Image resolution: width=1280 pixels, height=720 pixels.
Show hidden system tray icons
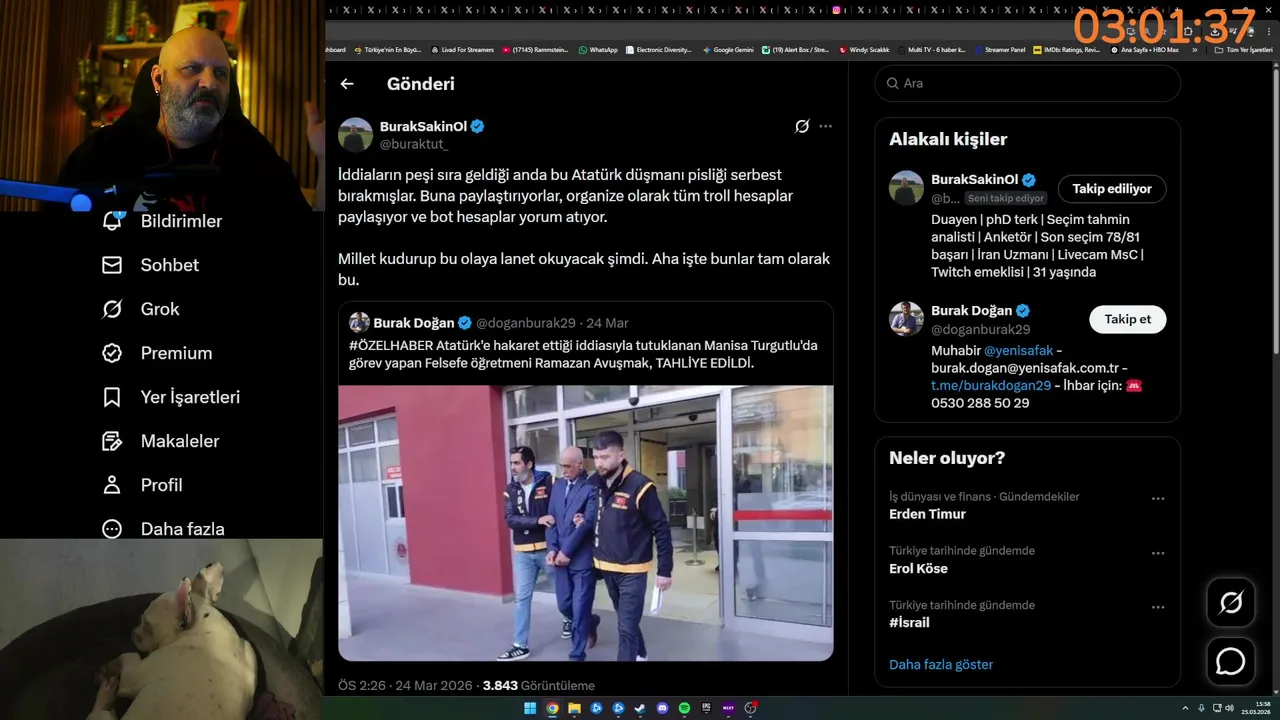click(1185, 708)
